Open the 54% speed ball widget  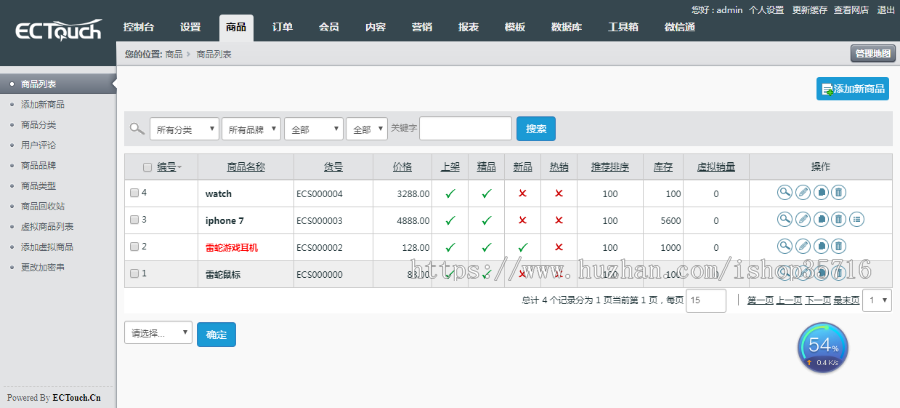823,348
